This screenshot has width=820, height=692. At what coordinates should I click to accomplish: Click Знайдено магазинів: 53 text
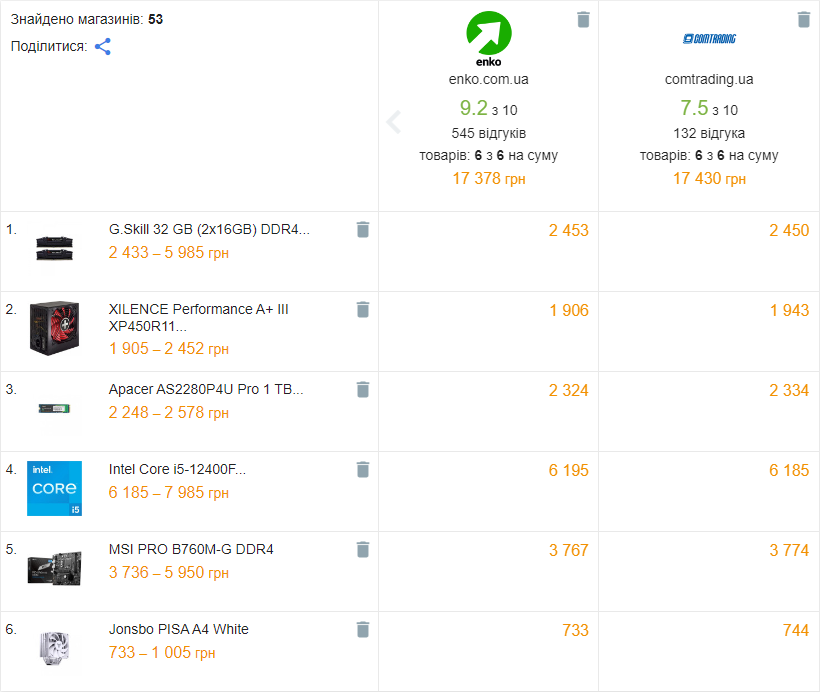pyautogui.click(x=87, y=20)
